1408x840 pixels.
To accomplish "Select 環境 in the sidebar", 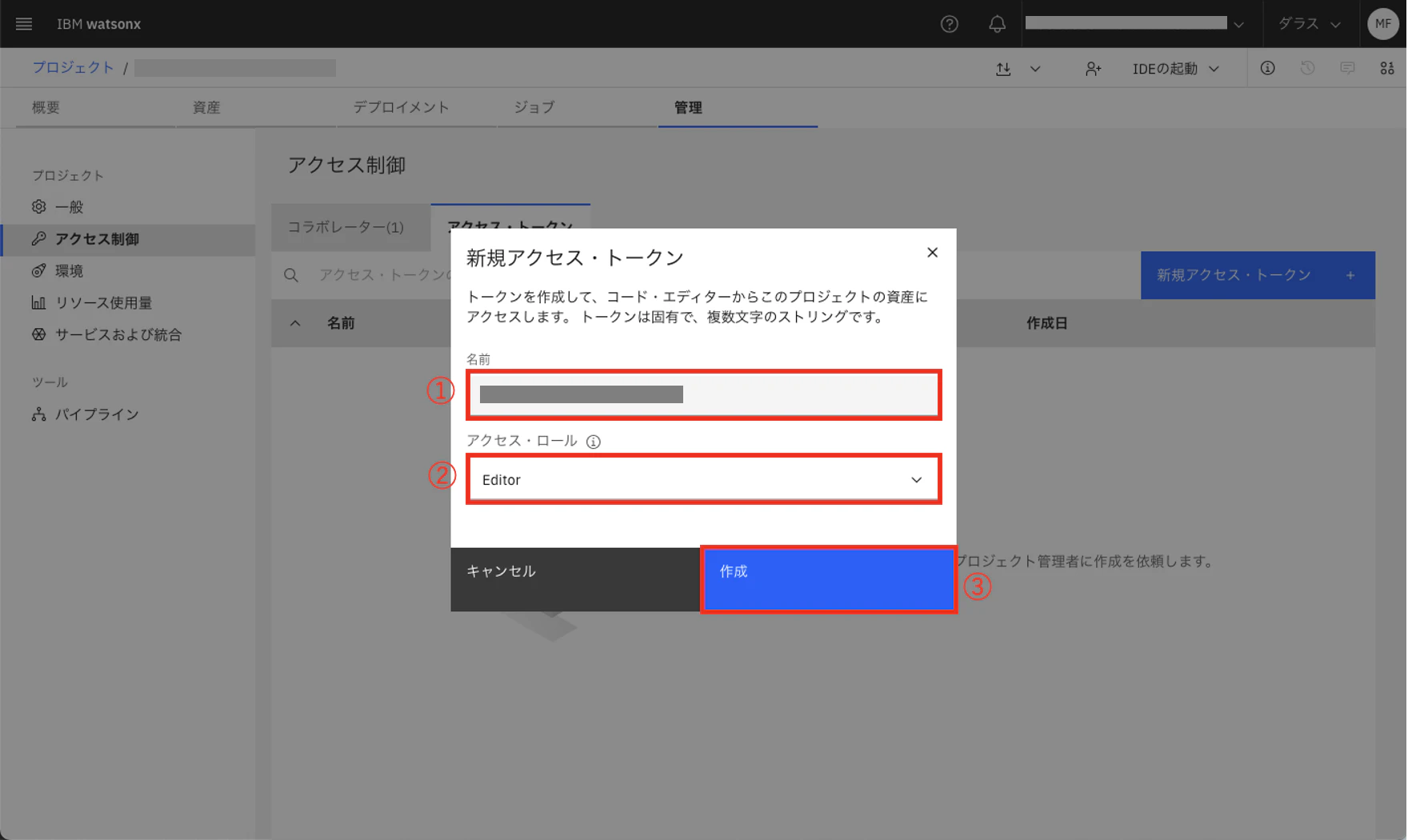I will pos(128,271).
